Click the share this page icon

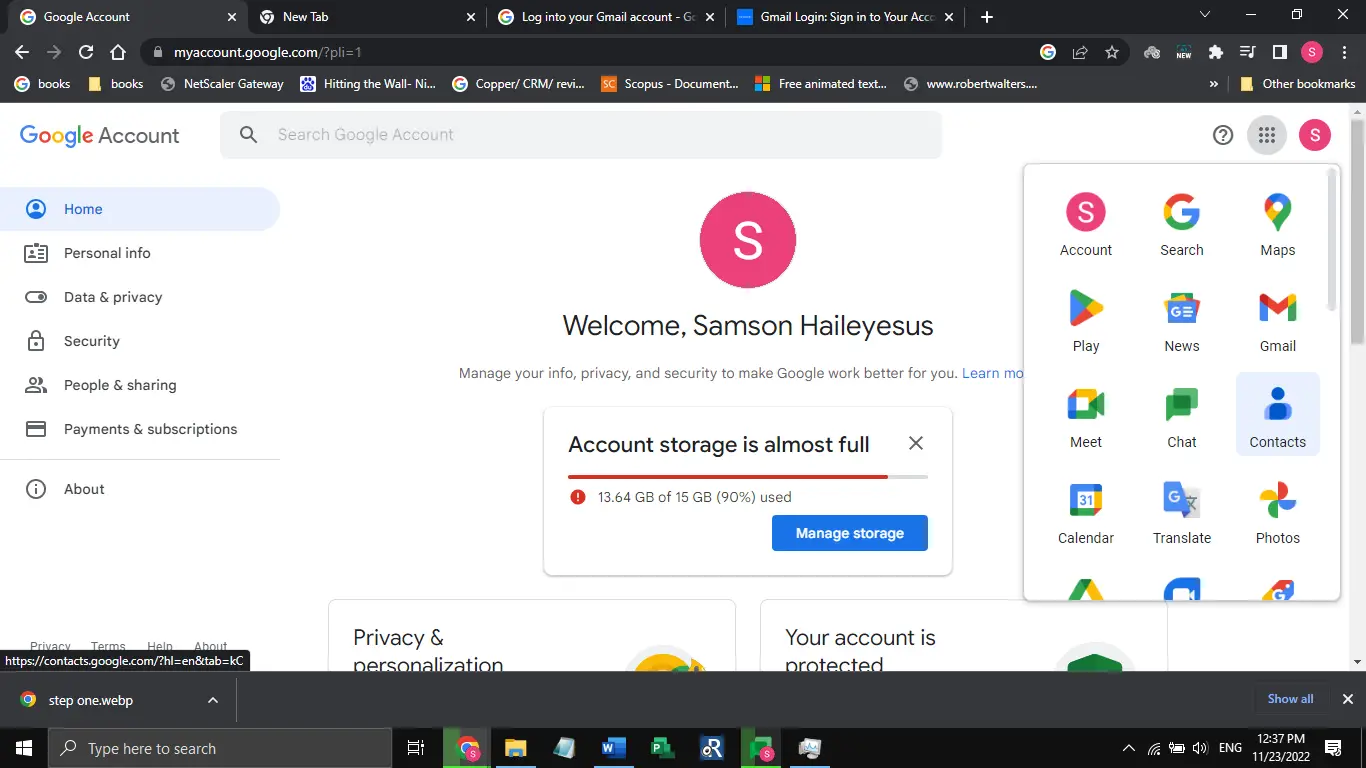(x=1080, y=52)
